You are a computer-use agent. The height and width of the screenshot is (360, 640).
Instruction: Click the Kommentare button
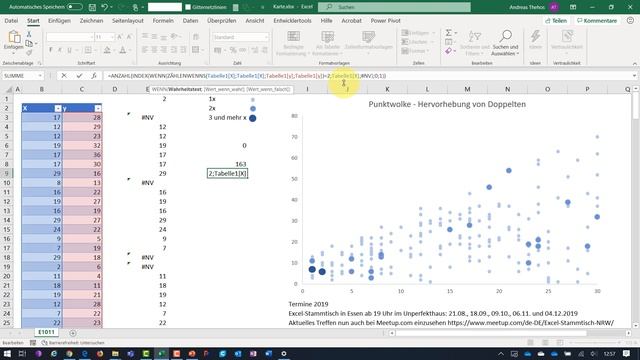tap(597, 20)
